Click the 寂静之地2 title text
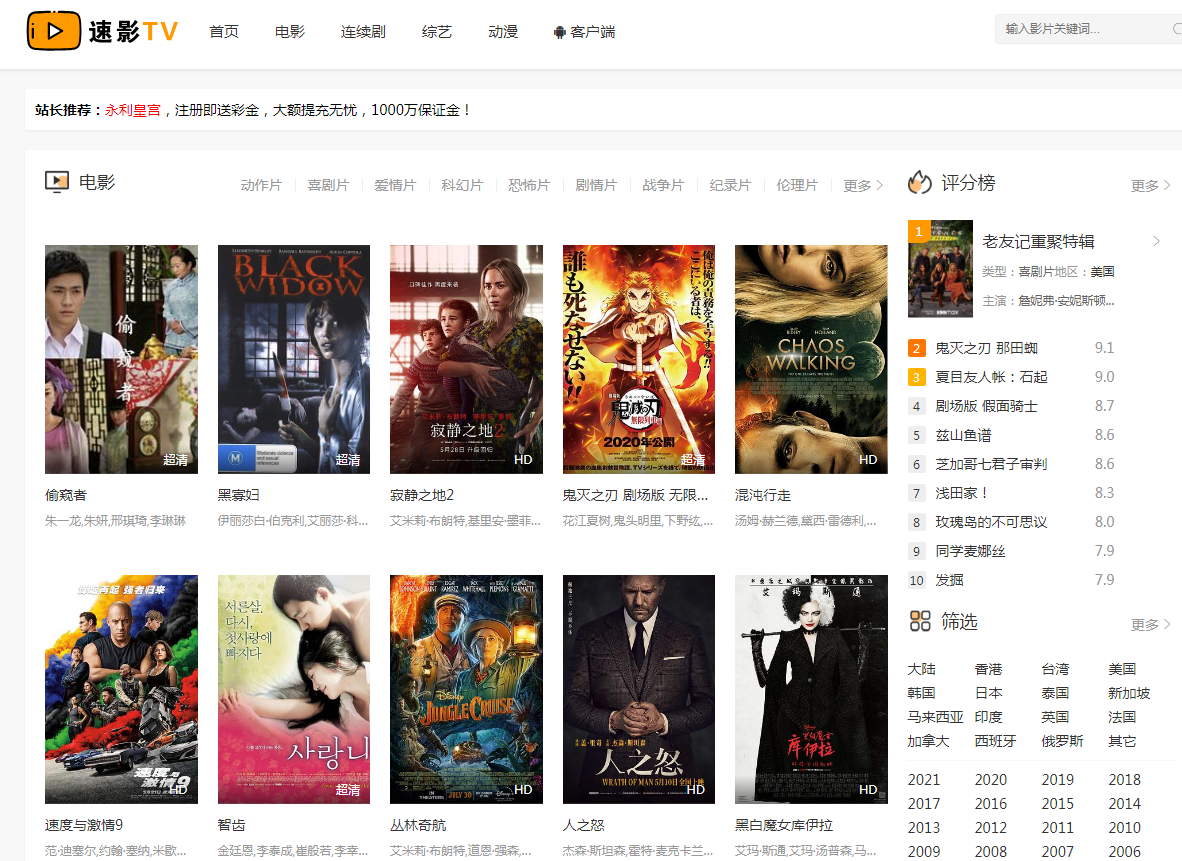 (422, 495)
